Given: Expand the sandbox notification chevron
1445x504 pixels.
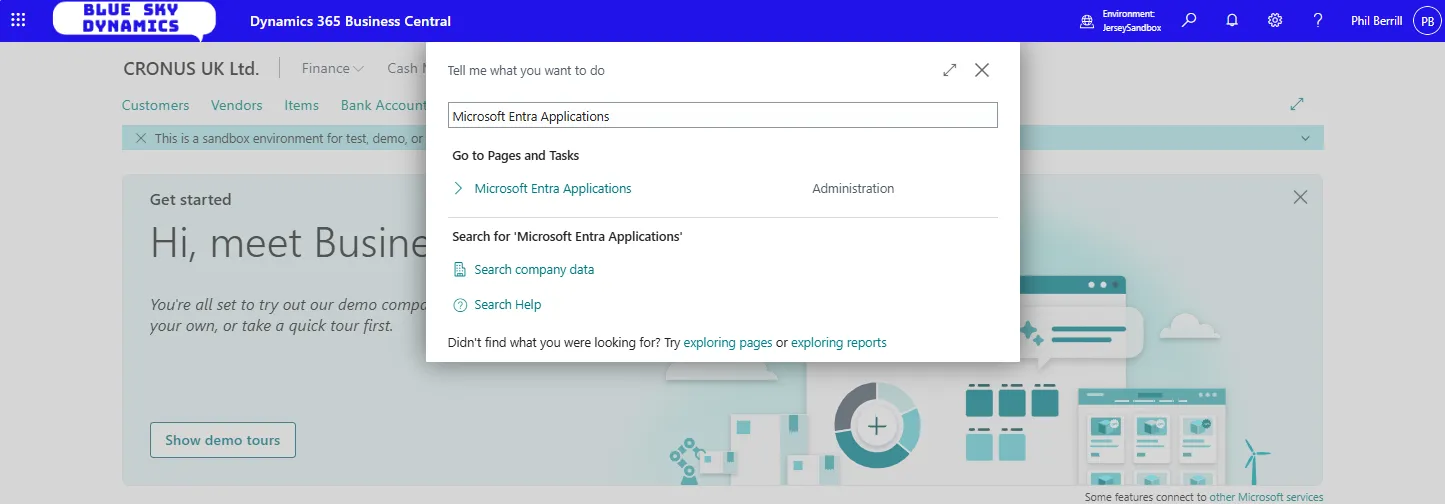Looking at the screenshot, I should tap(1305, 138).
